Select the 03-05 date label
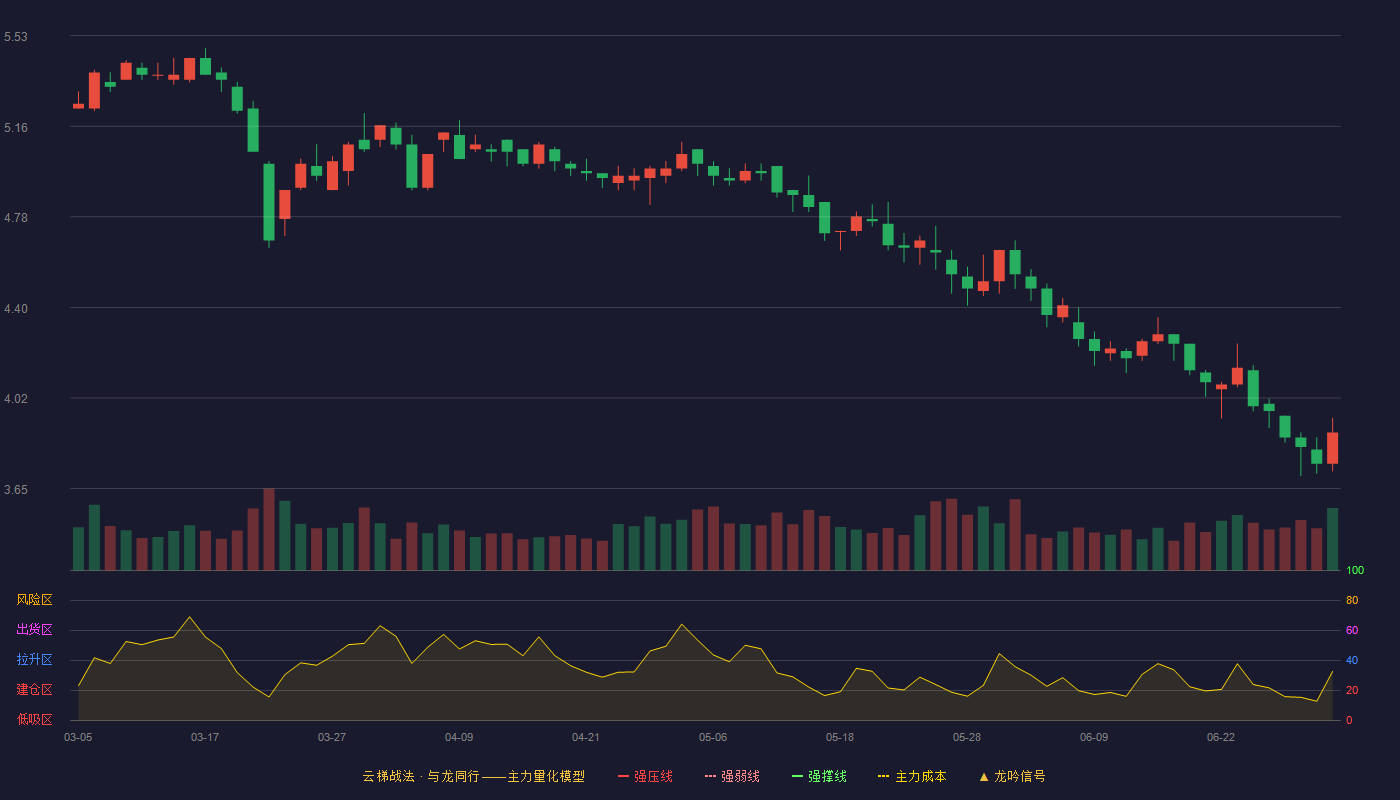Image resolution: width=1400 pixels, height=800 pixels. pos(78,737)
